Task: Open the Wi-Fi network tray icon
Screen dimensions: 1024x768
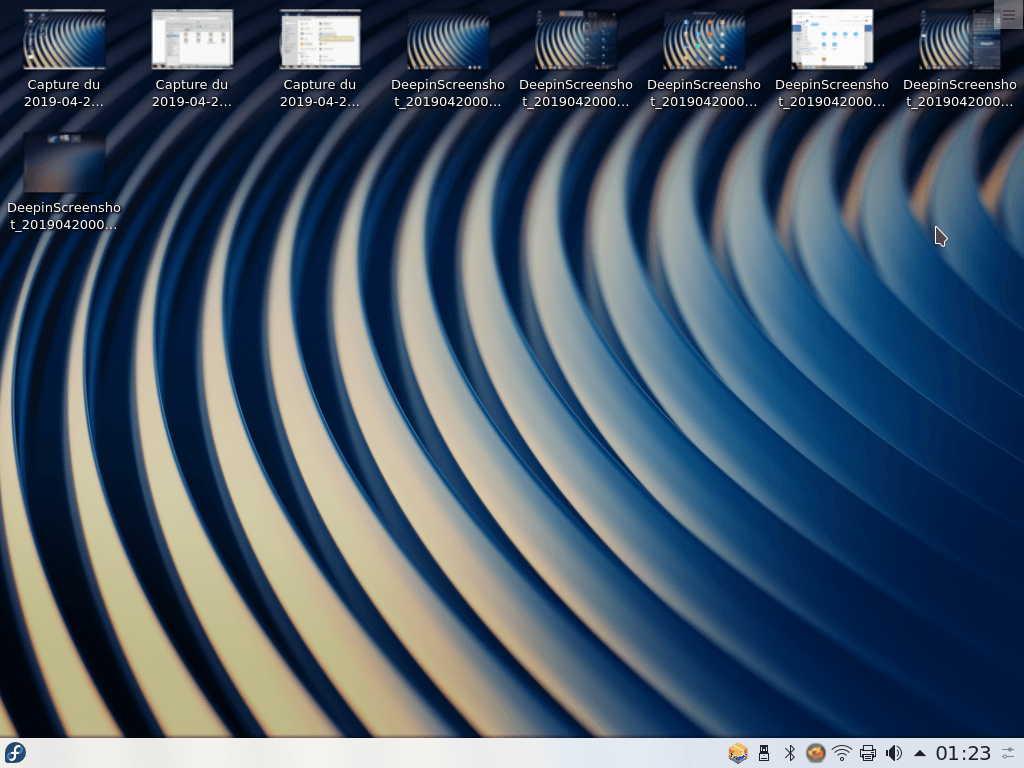Action: coord(842,753)
